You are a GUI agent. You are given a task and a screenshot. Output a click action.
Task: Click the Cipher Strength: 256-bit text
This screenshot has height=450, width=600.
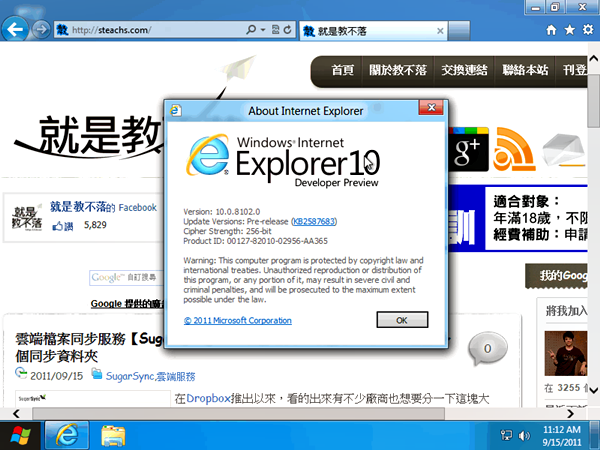point(227,231)
